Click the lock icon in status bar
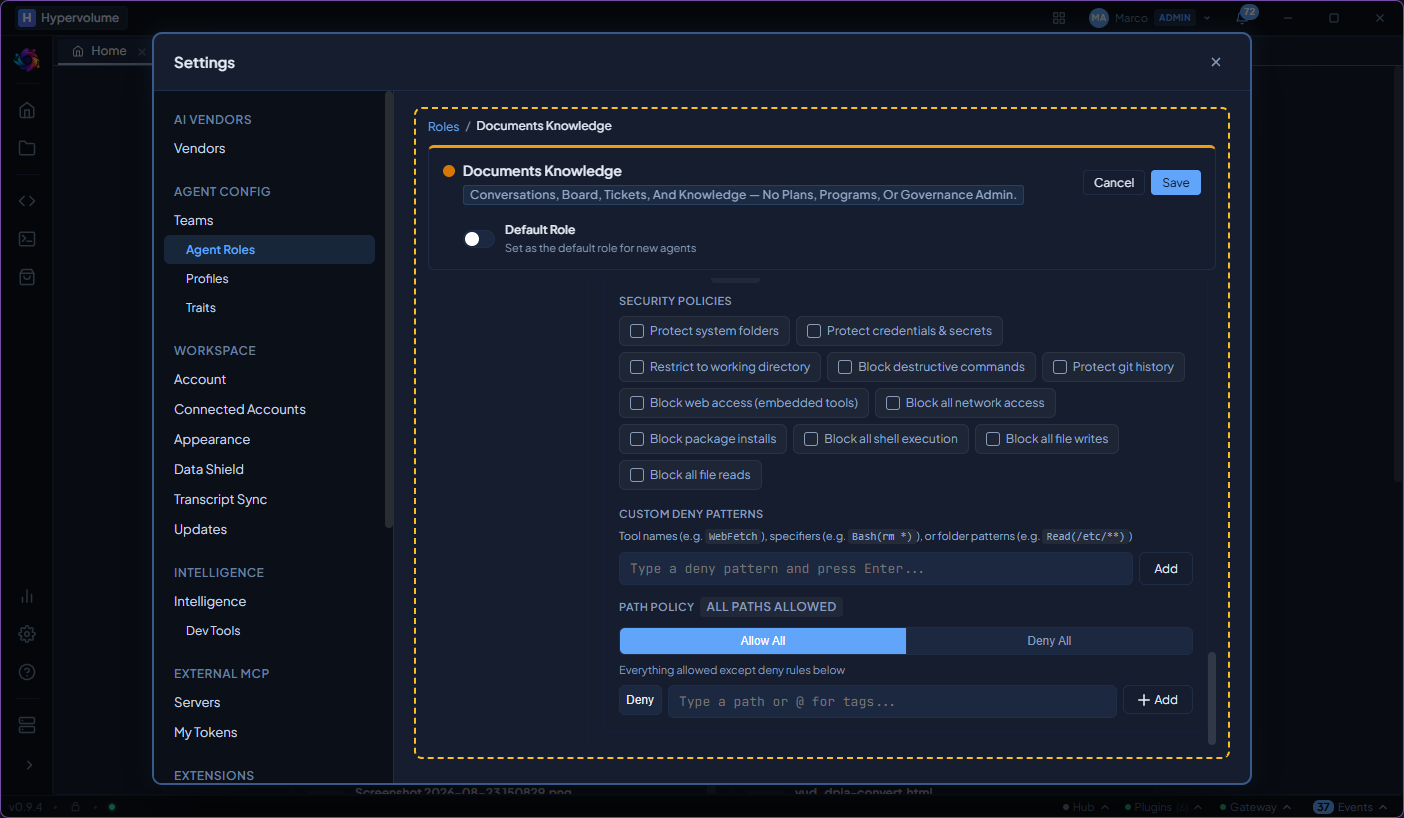The height and width of the screenshot is (818, 1404). click(75, 807)
